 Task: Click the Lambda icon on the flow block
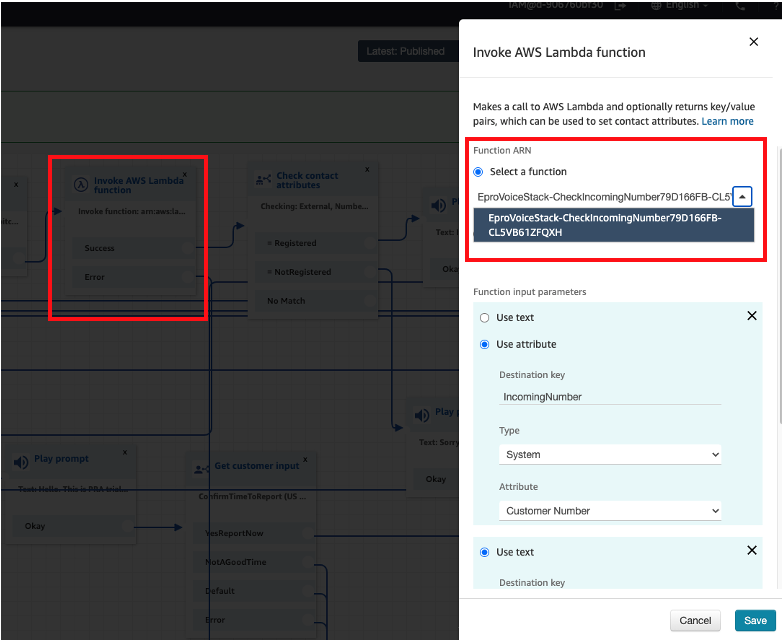(81, 185)
